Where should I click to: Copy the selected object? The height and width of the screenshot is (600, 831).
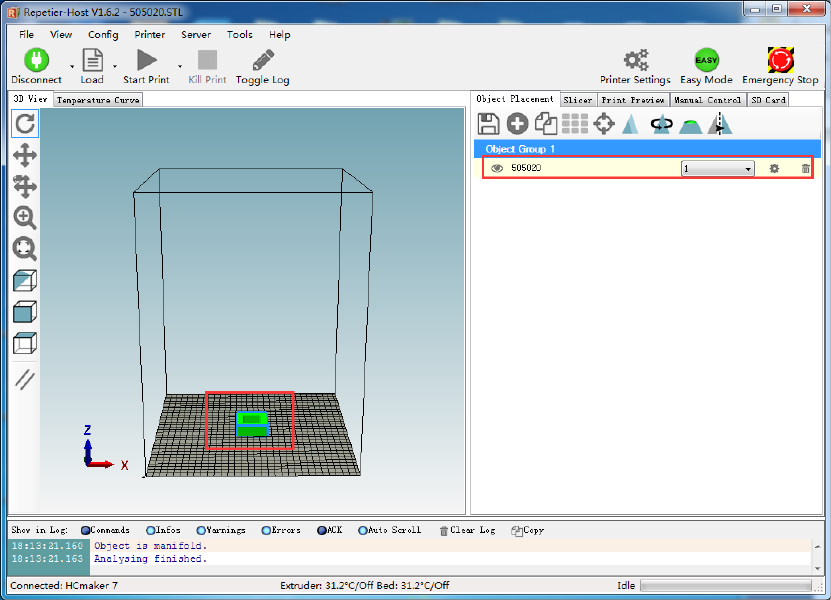546,124
